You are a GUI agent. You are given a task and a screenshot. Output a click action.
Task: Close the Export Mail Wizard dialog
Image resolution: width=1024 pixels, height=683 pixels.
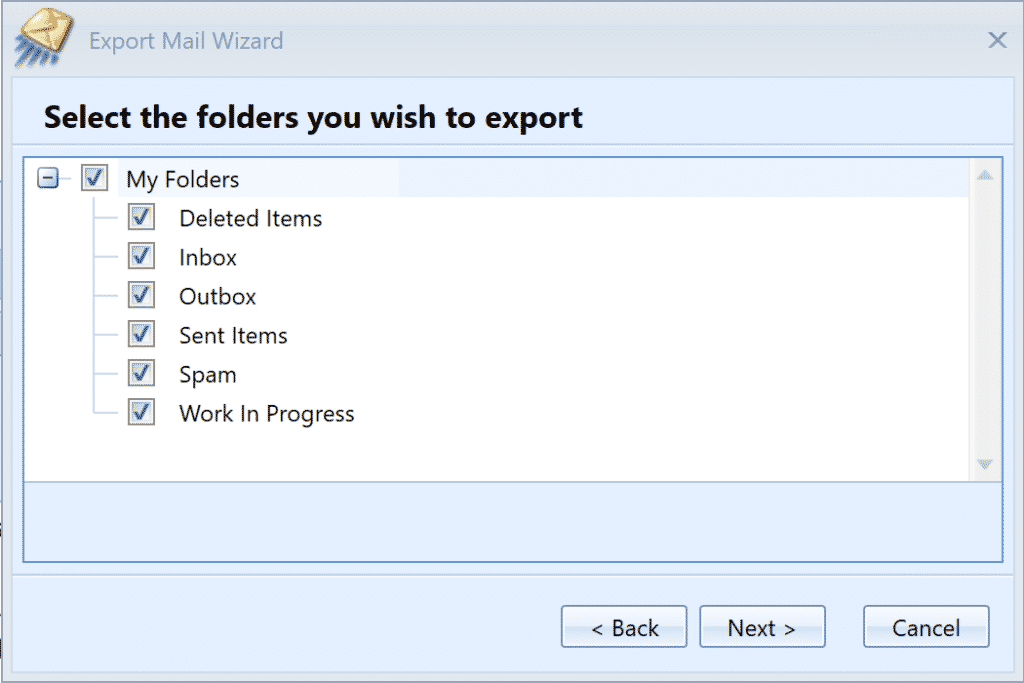[x=997, y=40]
